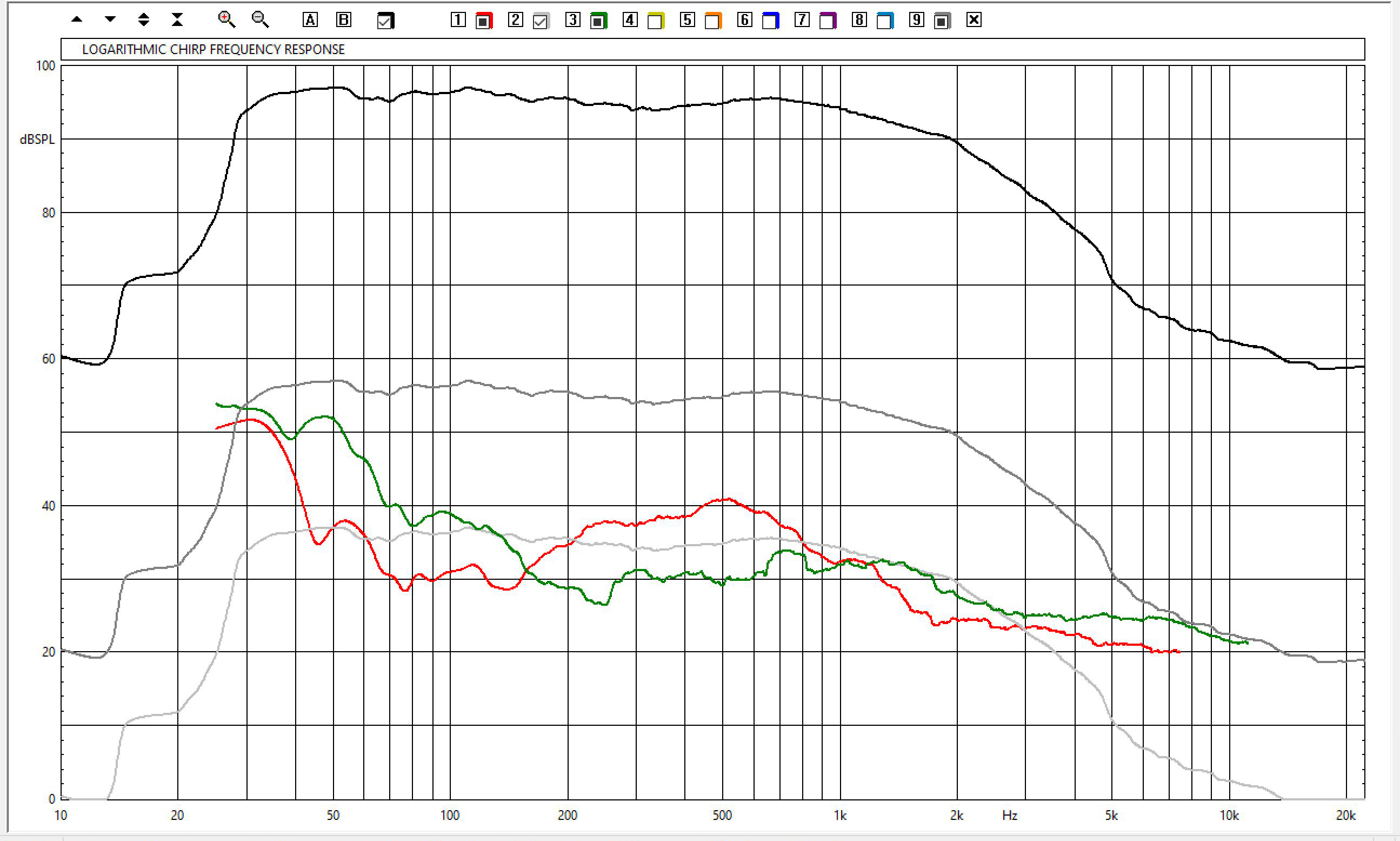Image resolution: width=1400 pixels, height=841 pixels.
Task: Select overlay slot 9 button
Action: click(916, 20)
